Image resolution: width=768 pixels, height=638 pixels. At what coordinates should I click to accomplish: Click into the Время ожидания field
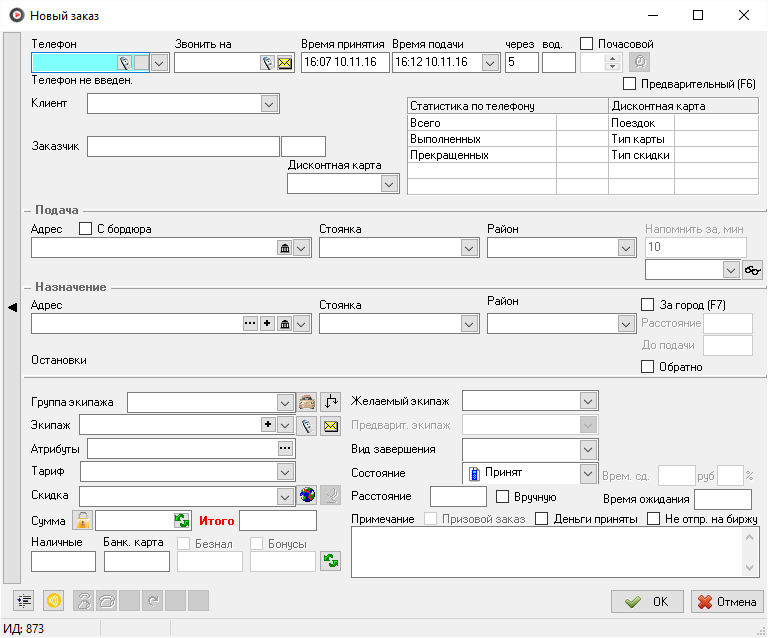[723, 499]
